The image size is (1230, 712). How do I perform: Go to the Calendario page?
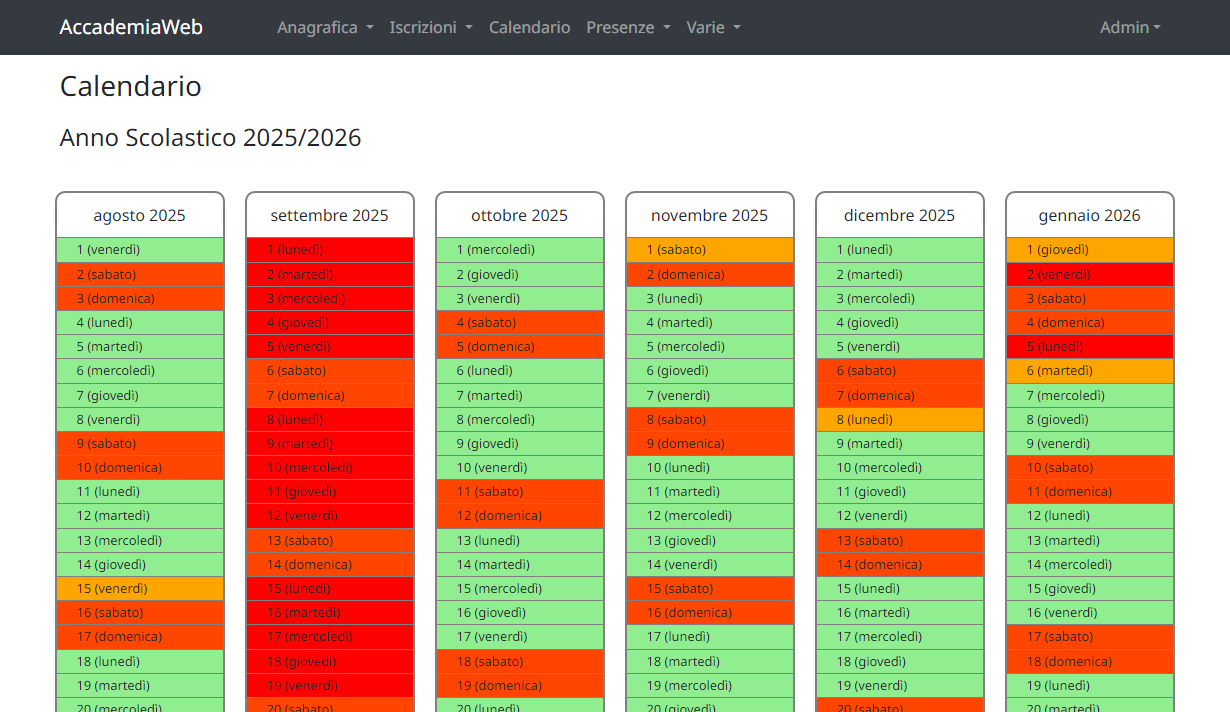(529, 27)
